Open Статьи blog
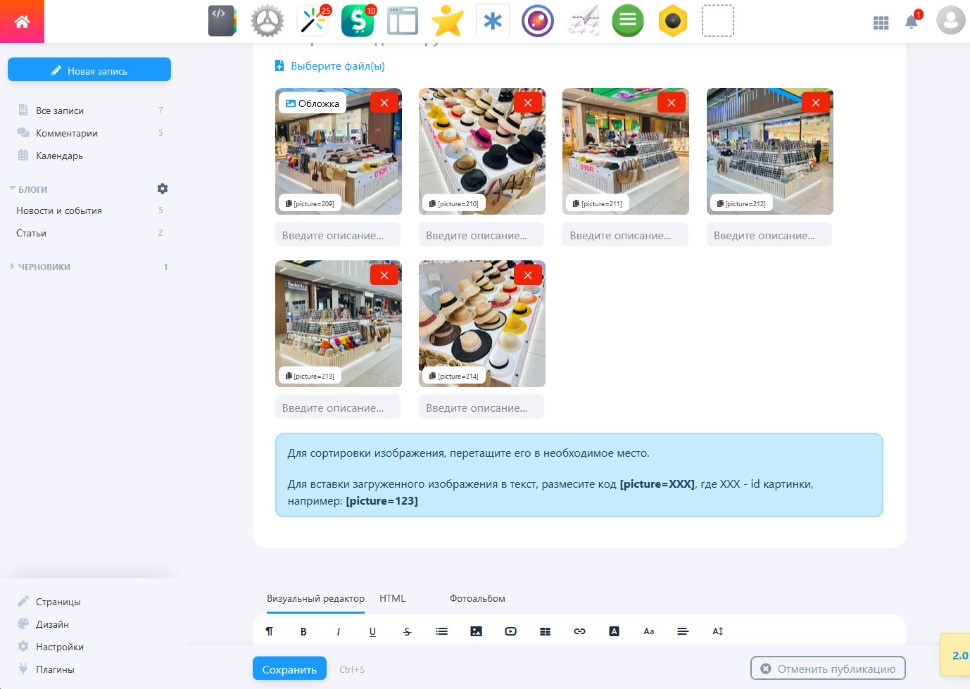The image size is (970, 689). pyautogui.click(x=31, y=233)
